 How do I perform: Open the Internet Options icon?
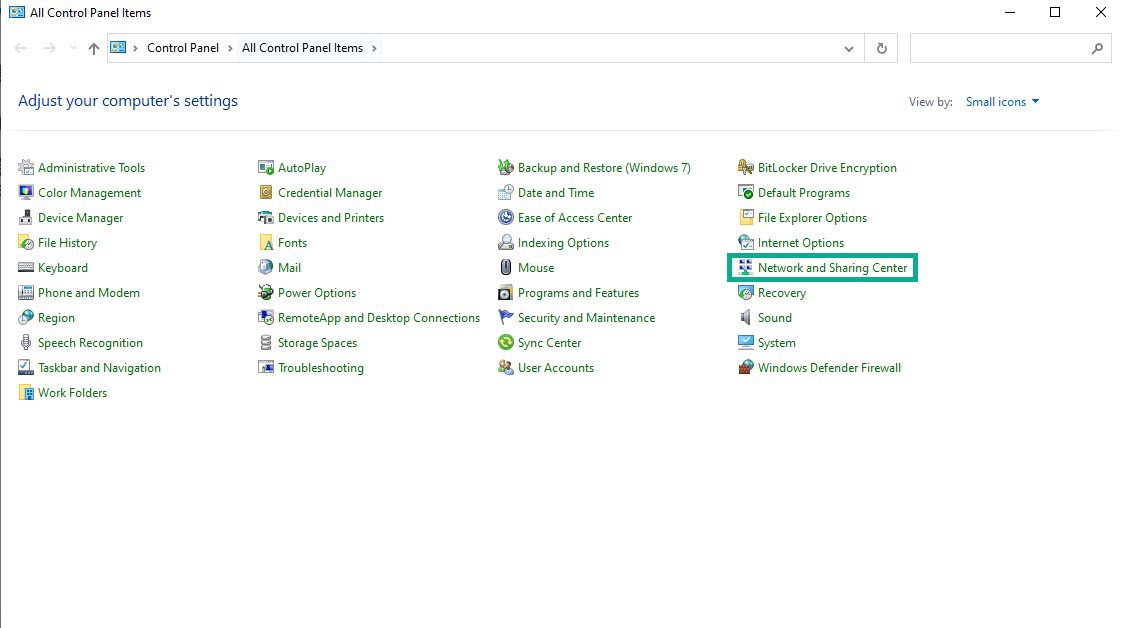[746, 242]
